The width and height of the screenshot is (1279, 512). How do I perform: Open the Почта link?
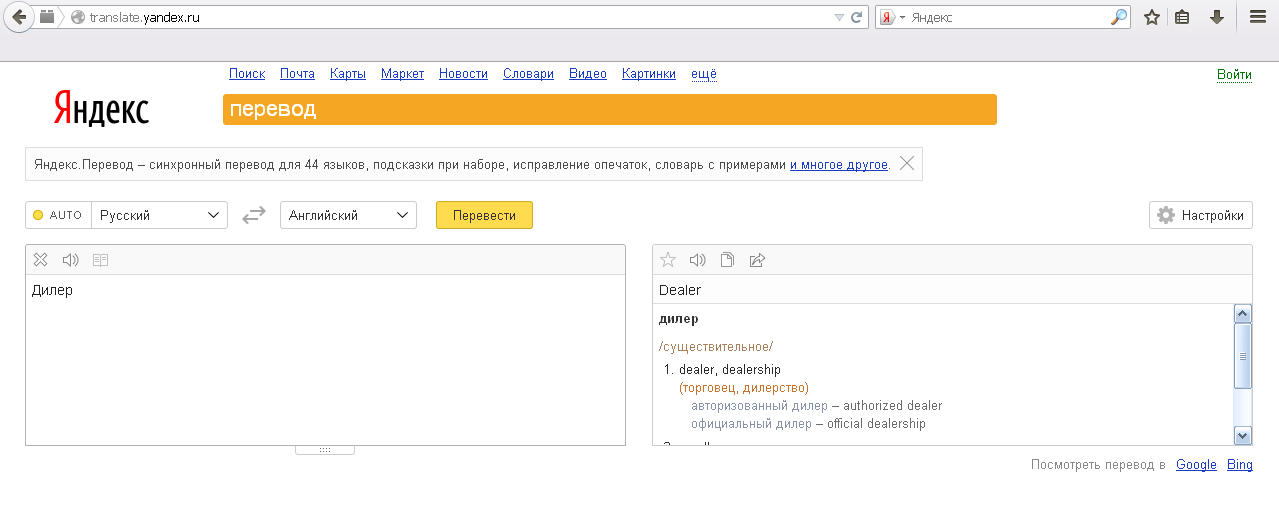[x=297, y=74]
